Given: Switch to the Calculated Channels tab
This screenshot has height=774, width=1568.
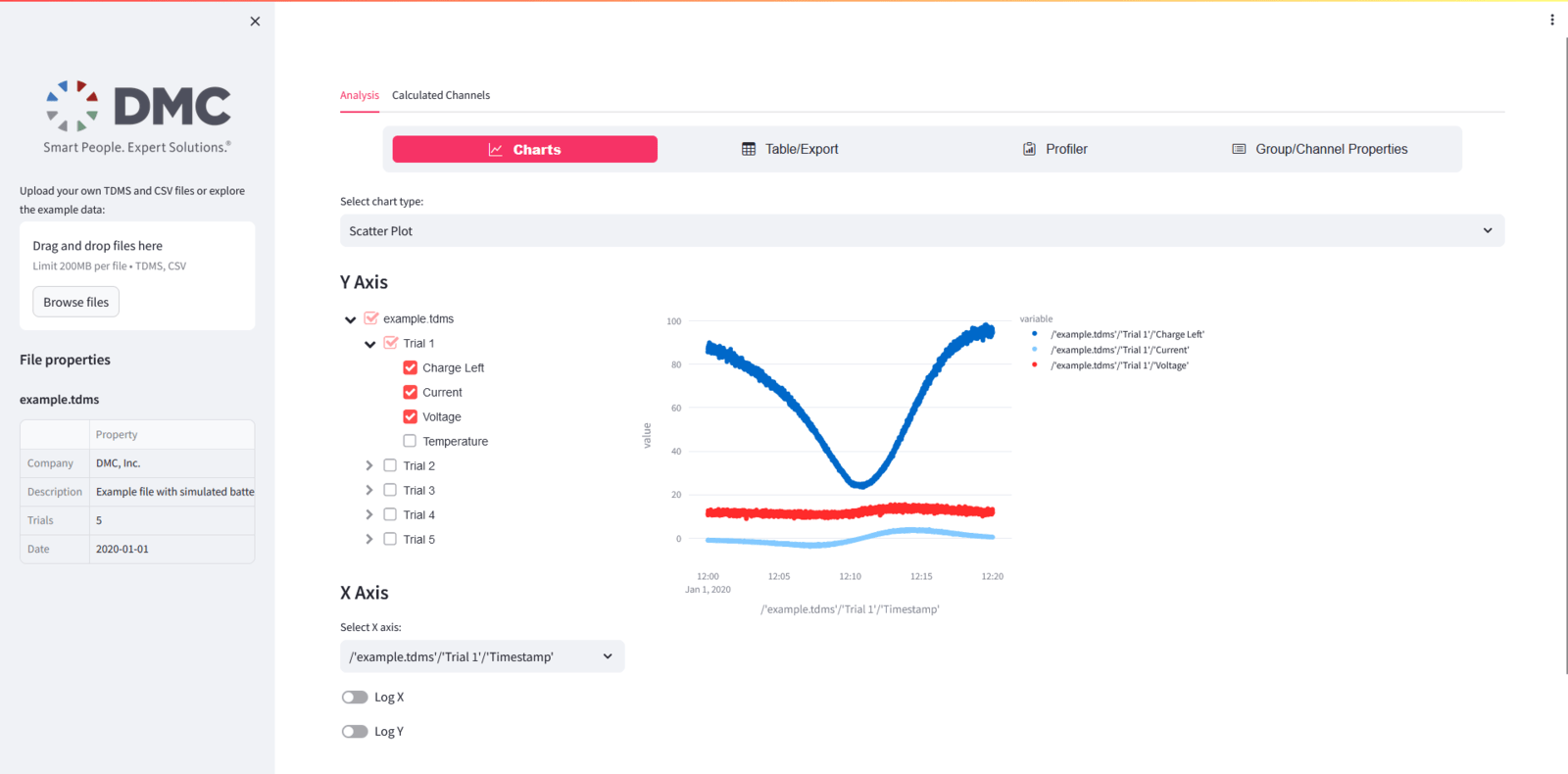Looking at the screenshot, I should pos(441,95).
